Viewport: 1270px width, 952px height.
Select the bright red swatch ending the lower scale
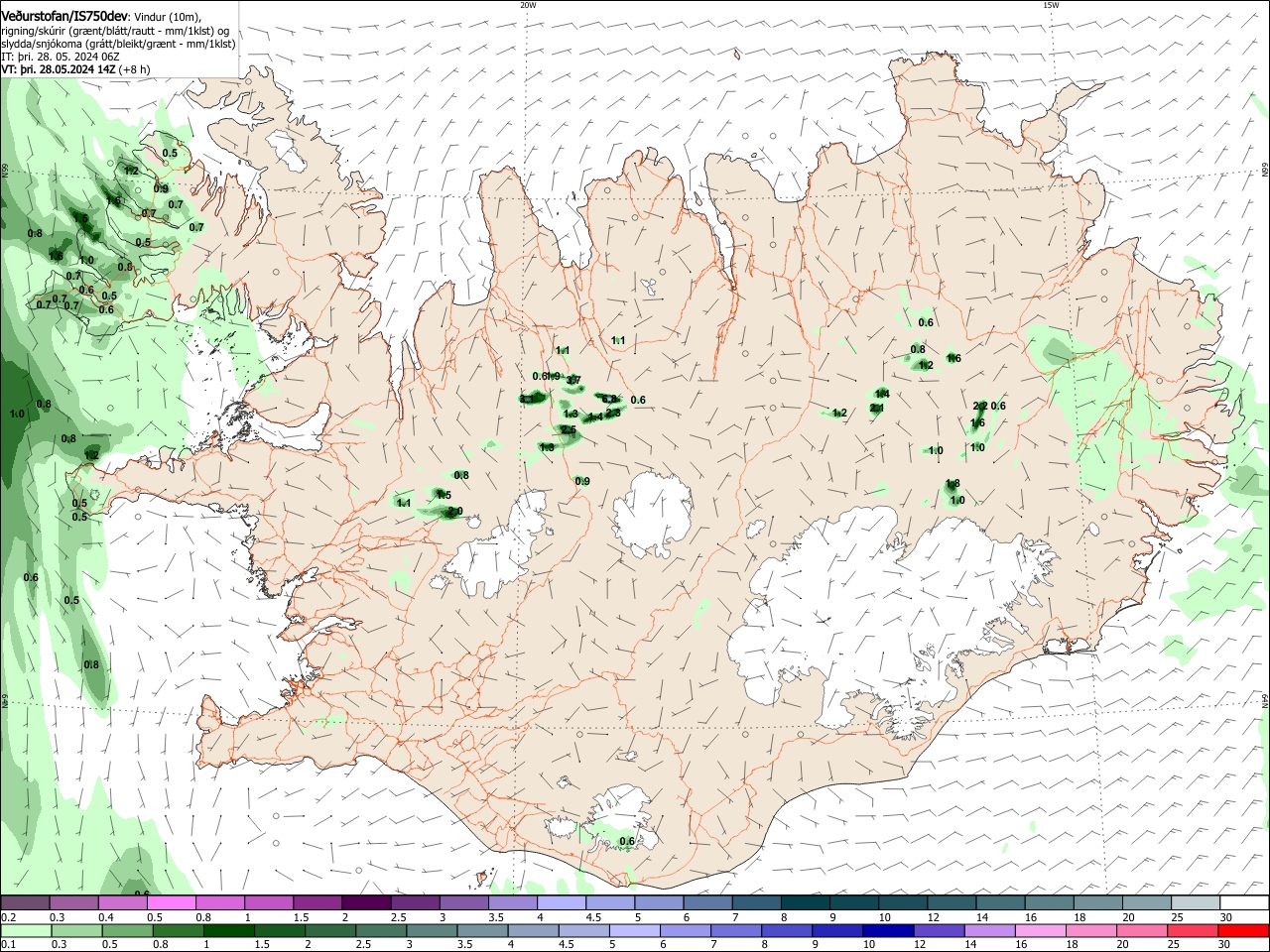1242,930
